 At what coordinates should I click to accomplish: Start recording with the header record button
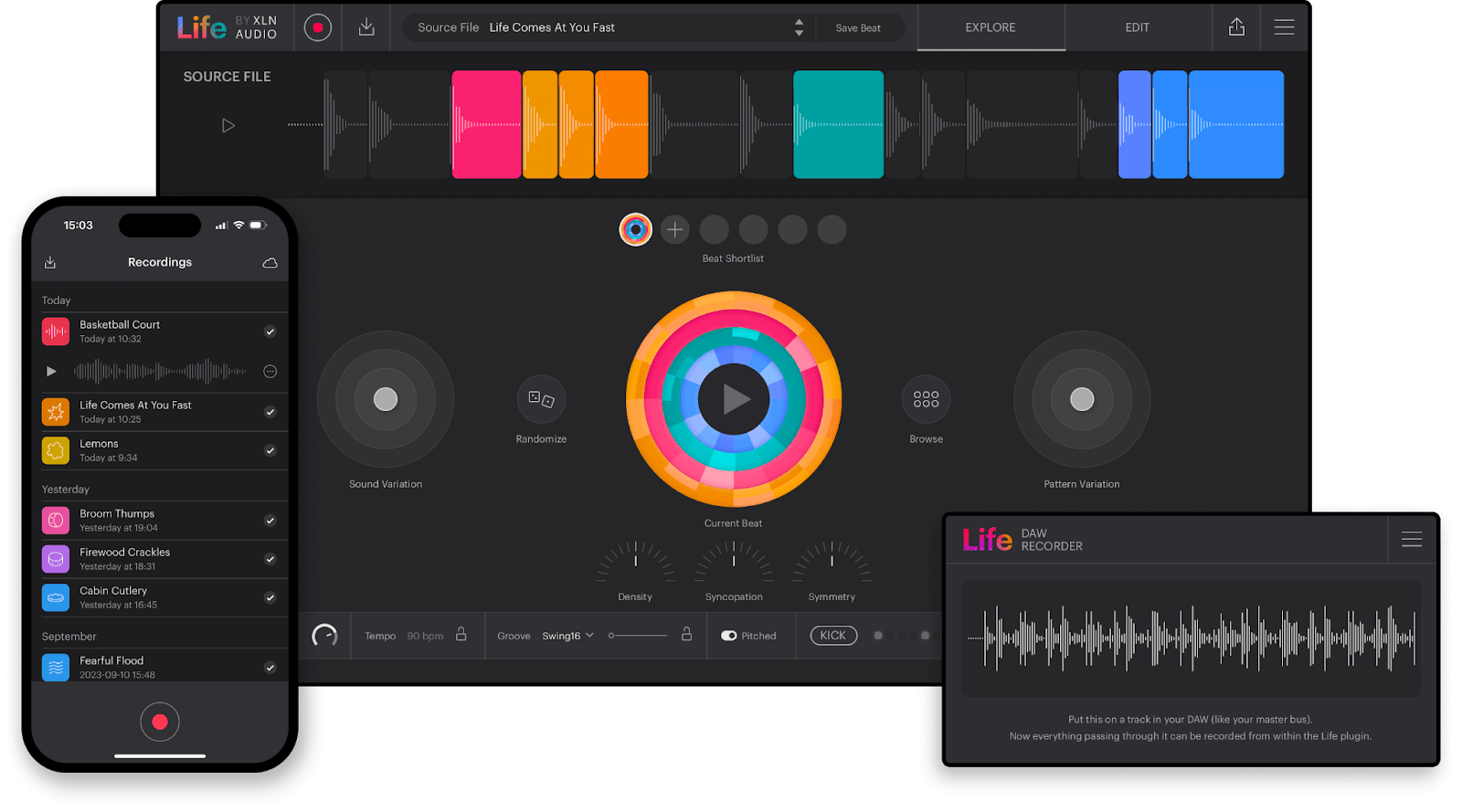click(x=317, y=27)
